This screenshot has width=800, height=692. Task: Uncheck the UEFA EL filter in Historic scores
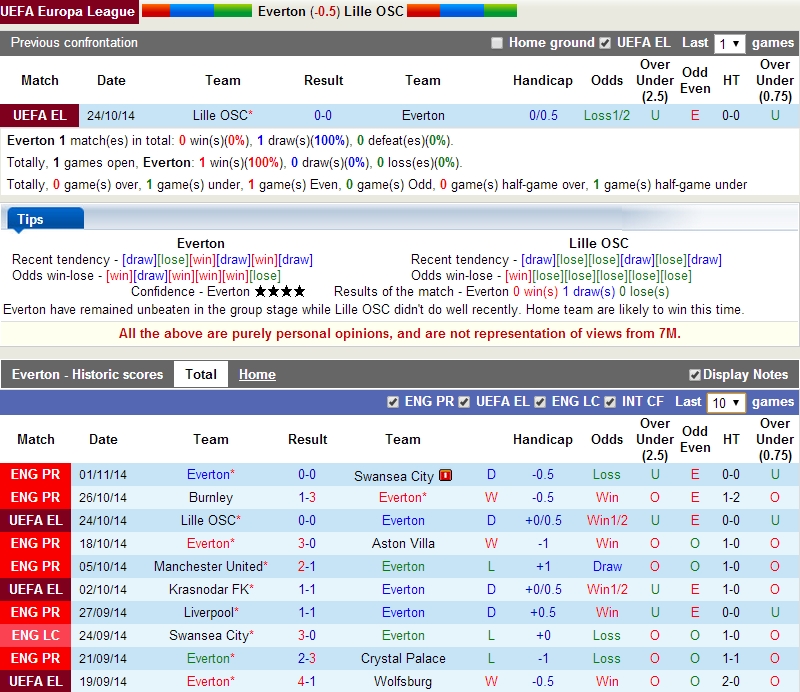point(464,402)
